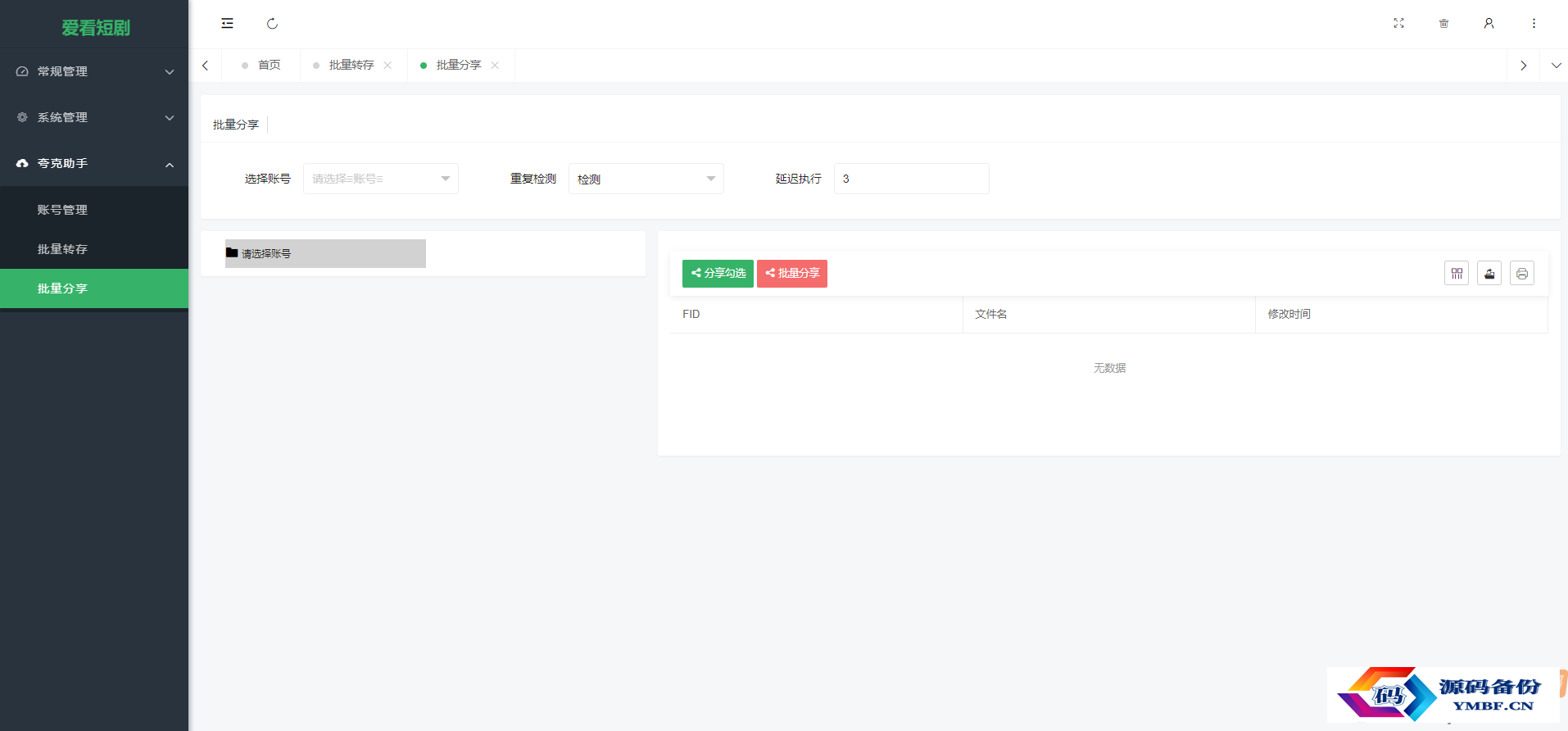Click the 文件名 column header
Viewport: 1568px width, 731px height.
(x=1109, y=314)
